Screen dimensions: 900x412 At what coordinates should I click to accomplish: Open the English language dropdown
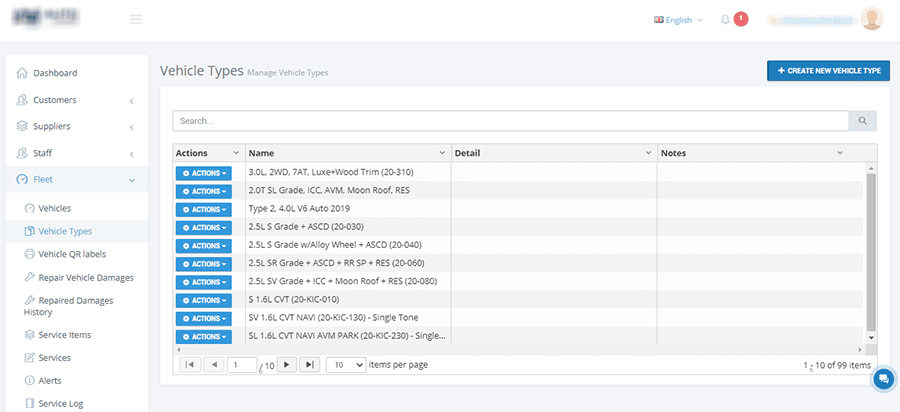(678, 19)
